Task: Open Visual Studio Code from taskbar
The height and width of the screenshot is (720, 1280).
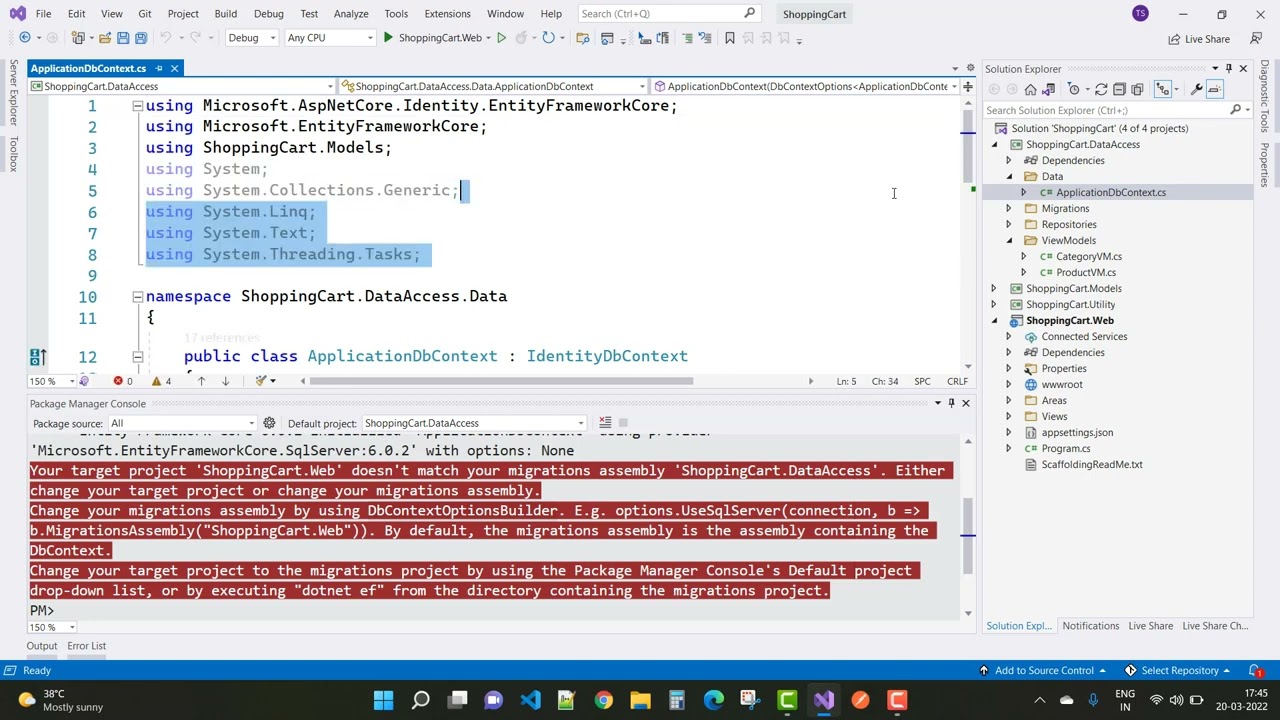Action: [530, 700]
